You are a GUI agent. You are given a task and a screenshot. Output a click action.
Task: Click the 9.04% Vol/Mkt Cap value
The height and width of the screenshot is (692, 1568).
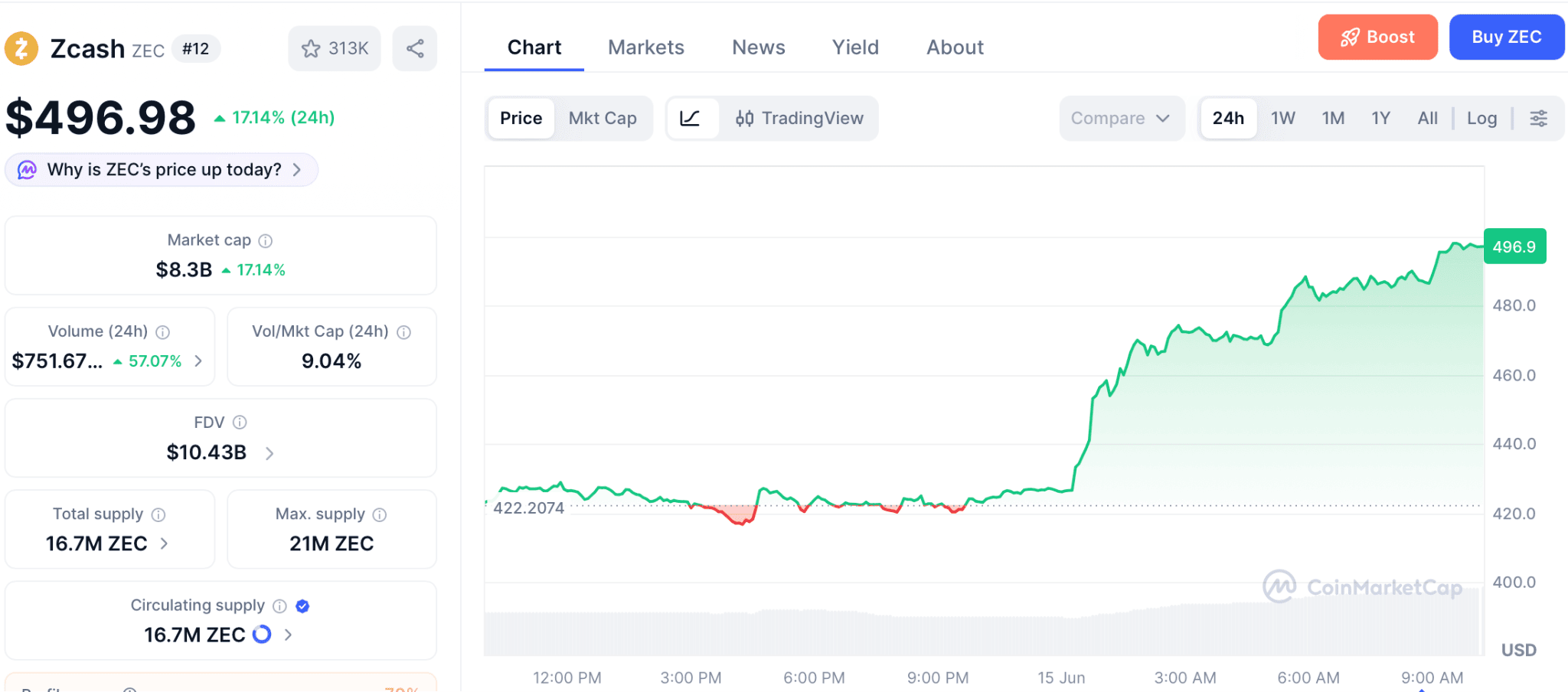click(x=332, y=361)
